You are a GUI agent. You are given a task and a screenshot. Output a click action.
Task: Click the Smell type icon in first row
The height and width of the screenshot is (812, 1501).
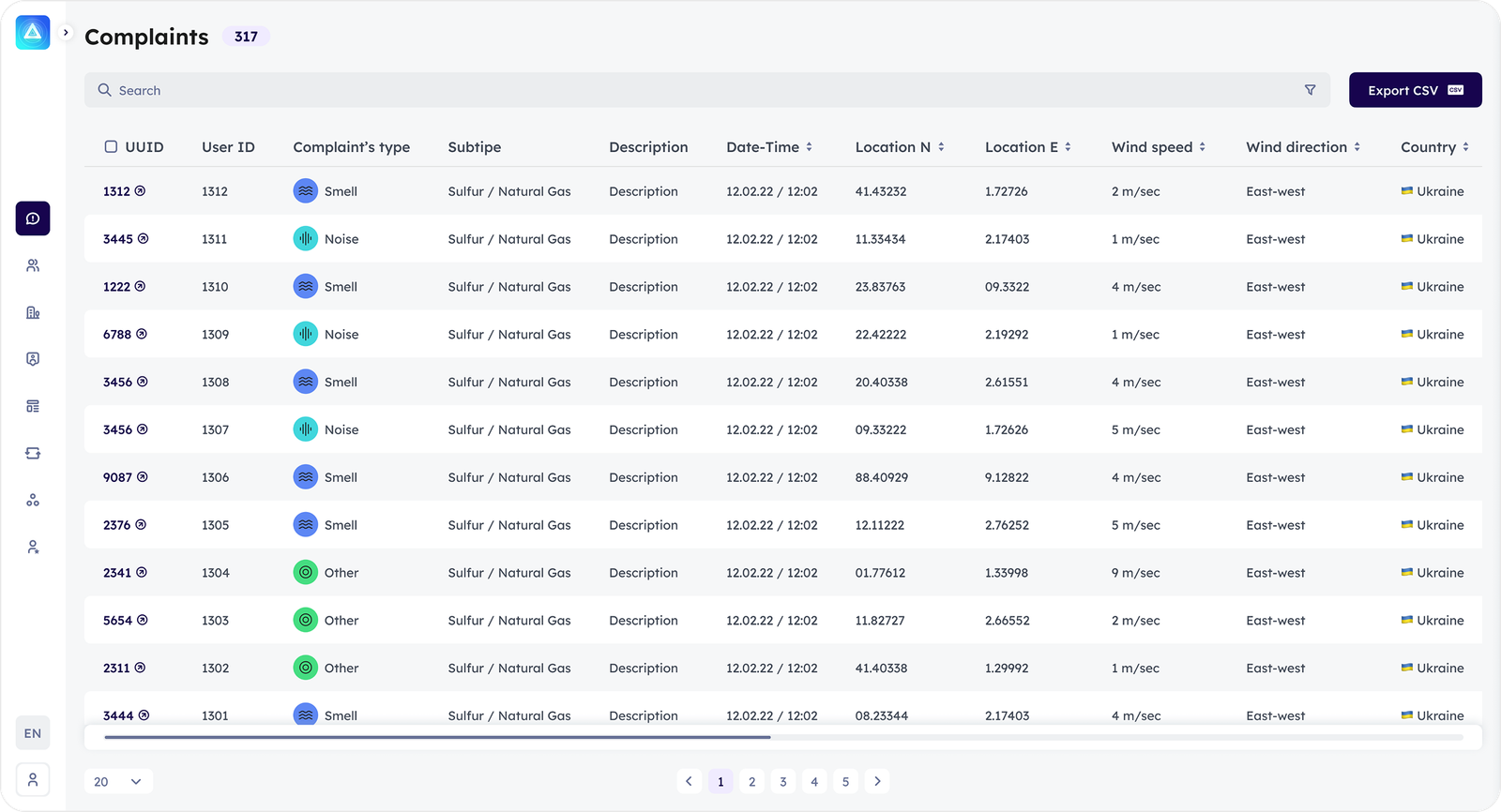coord(306,191)
